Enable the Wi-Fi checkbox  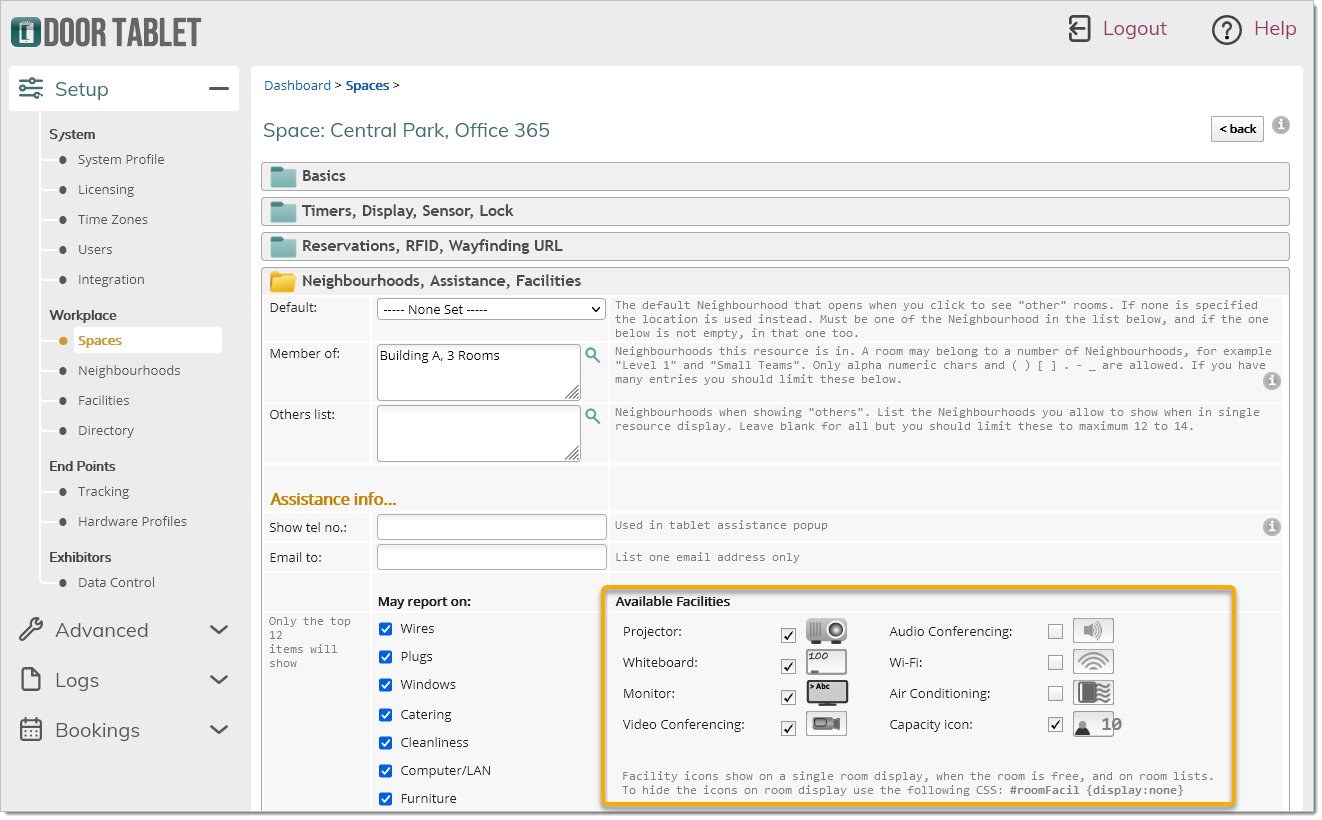(x=1055, y=662)
